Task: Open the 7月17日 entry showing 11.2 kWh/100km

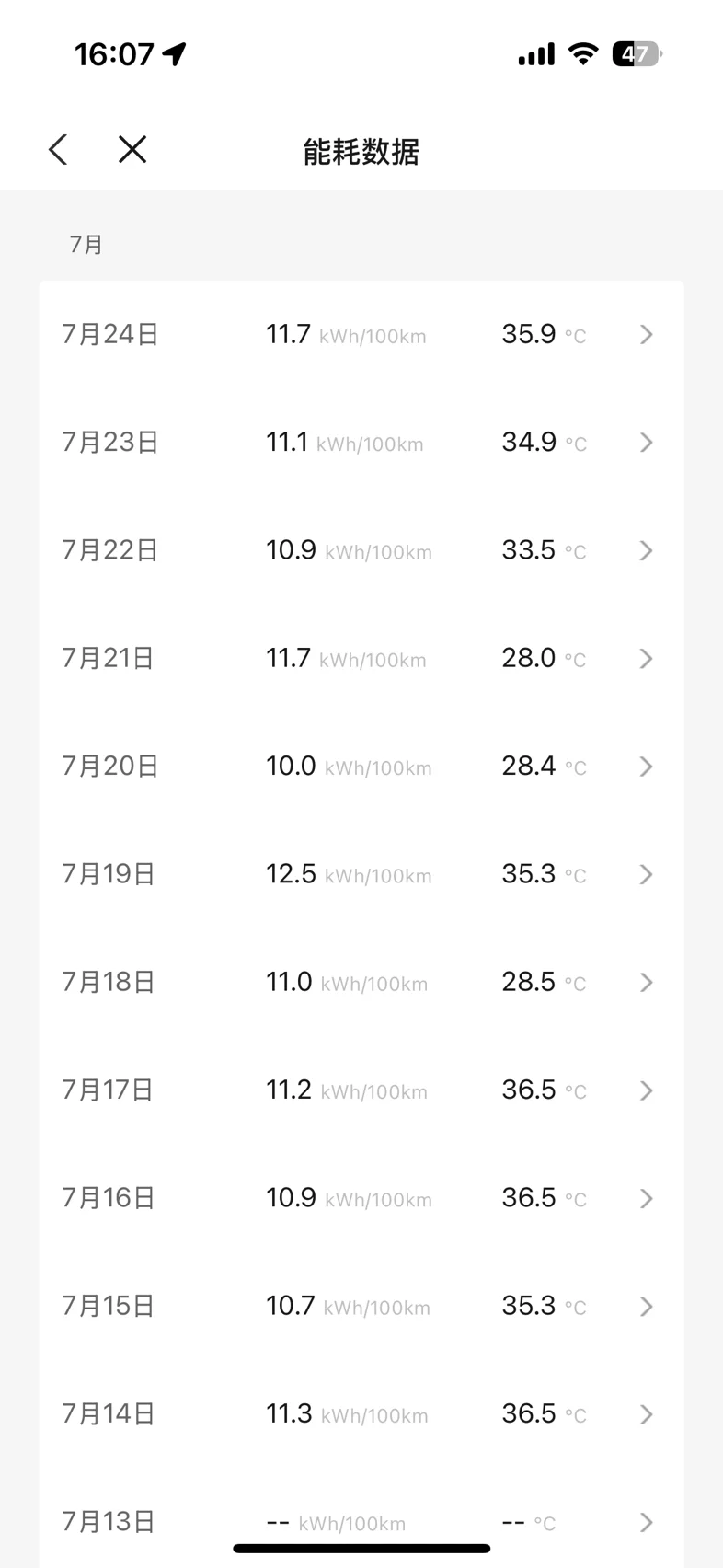Action: tap(361, 1090)
